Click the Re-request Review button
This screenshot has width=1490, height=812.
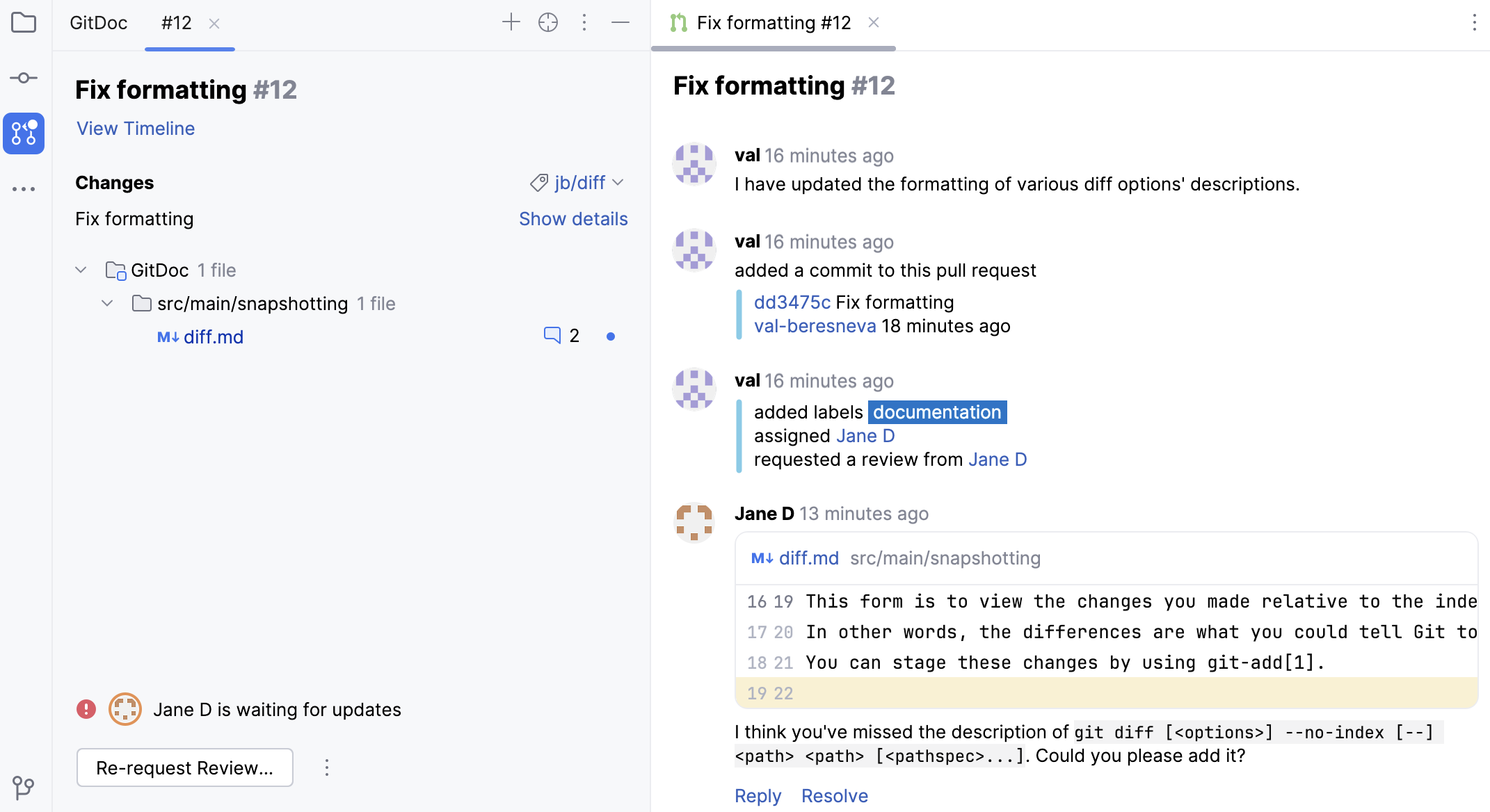(184, 768)
